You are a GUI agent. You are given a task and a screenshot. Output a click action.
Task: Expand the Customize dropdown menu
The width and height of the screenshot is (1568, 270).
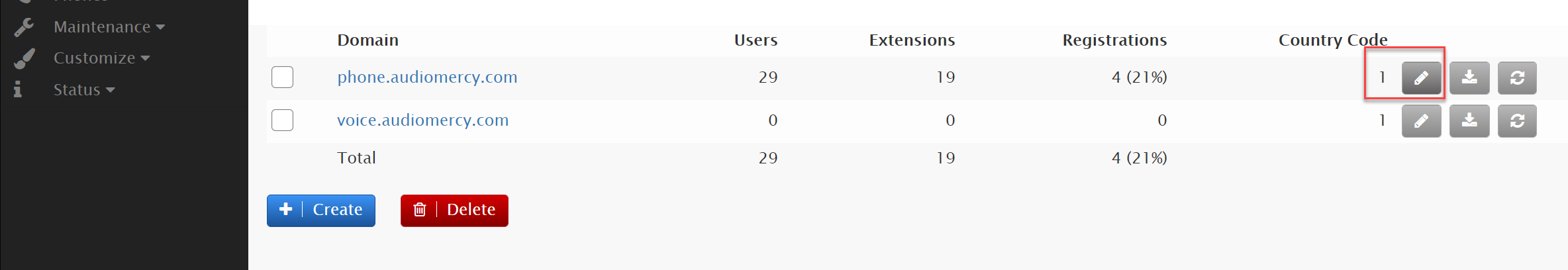pyautogui.click(x=102, y=58)
